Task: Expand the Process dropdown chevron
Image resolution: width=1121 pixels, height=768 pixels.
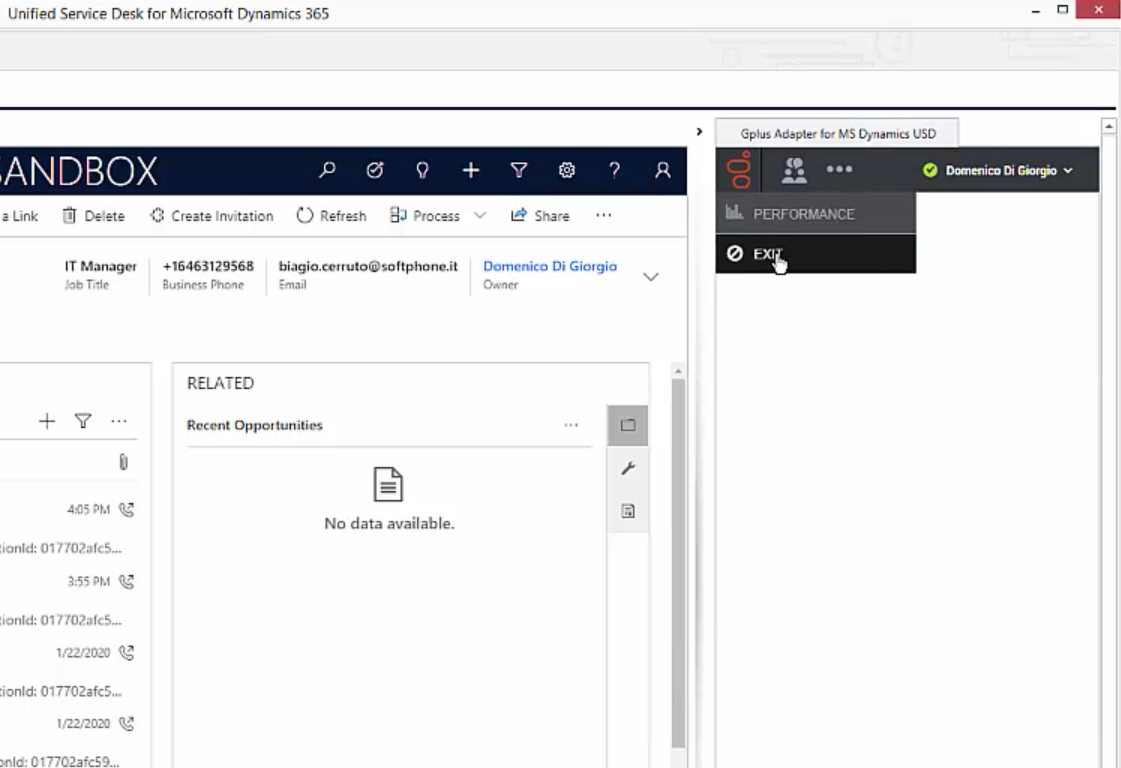Action: 480,215
